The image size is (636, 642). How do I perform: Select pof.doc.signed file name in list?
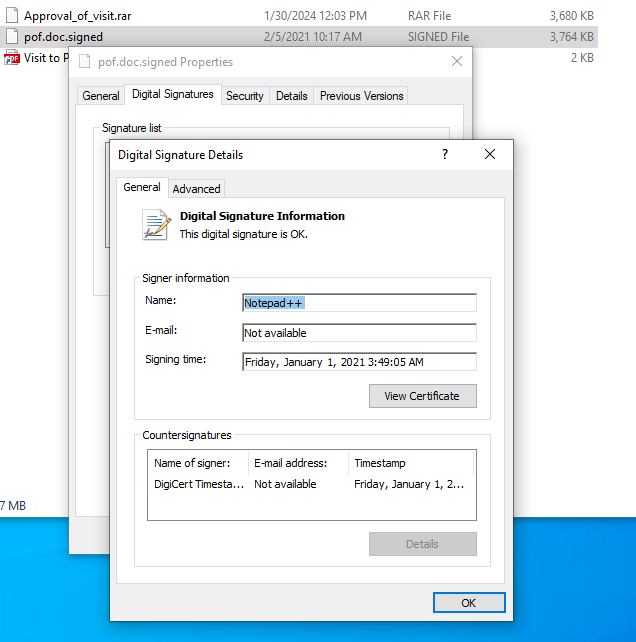coord(63,37)
